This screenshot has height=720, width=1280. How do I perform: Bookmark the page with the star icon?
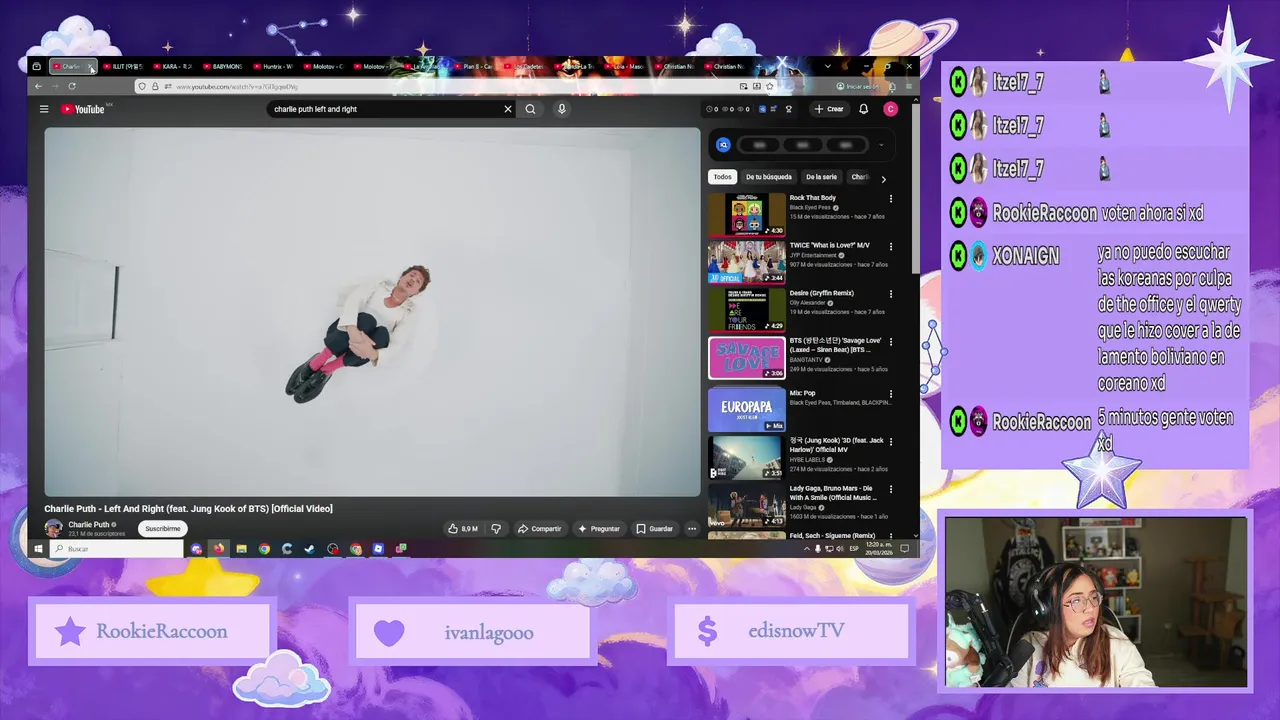point(769,87)
